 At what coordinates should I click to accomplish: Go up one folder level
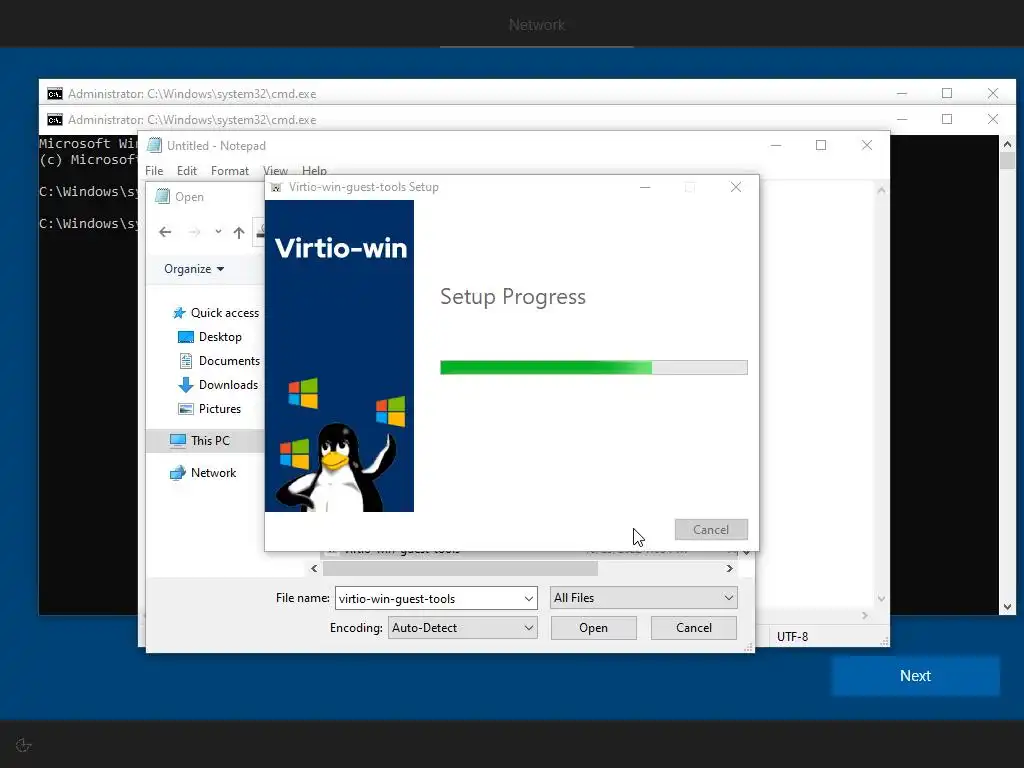(239, 232)
